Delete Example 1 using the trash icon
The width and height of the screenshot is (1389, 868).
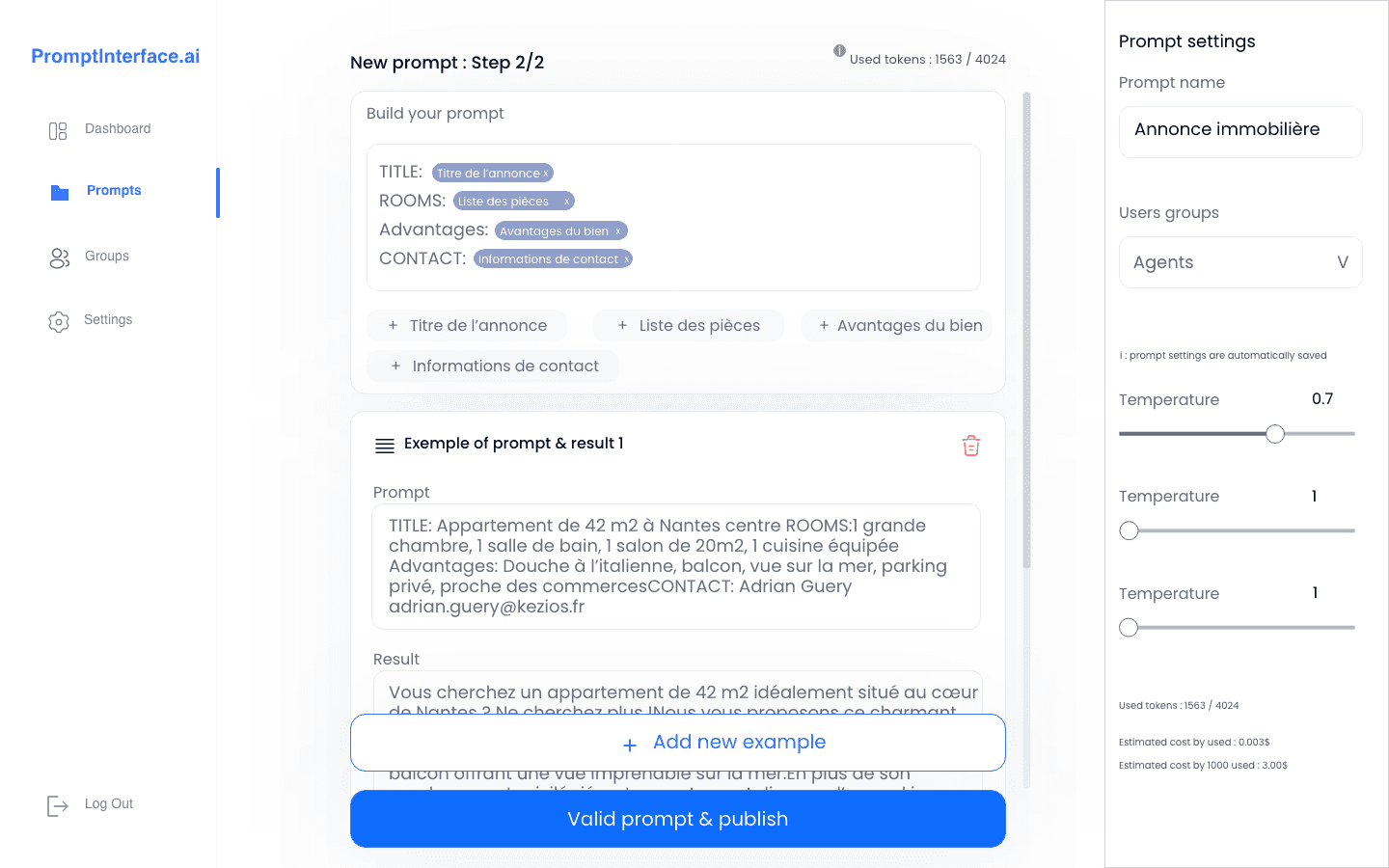tap(970, 446)
